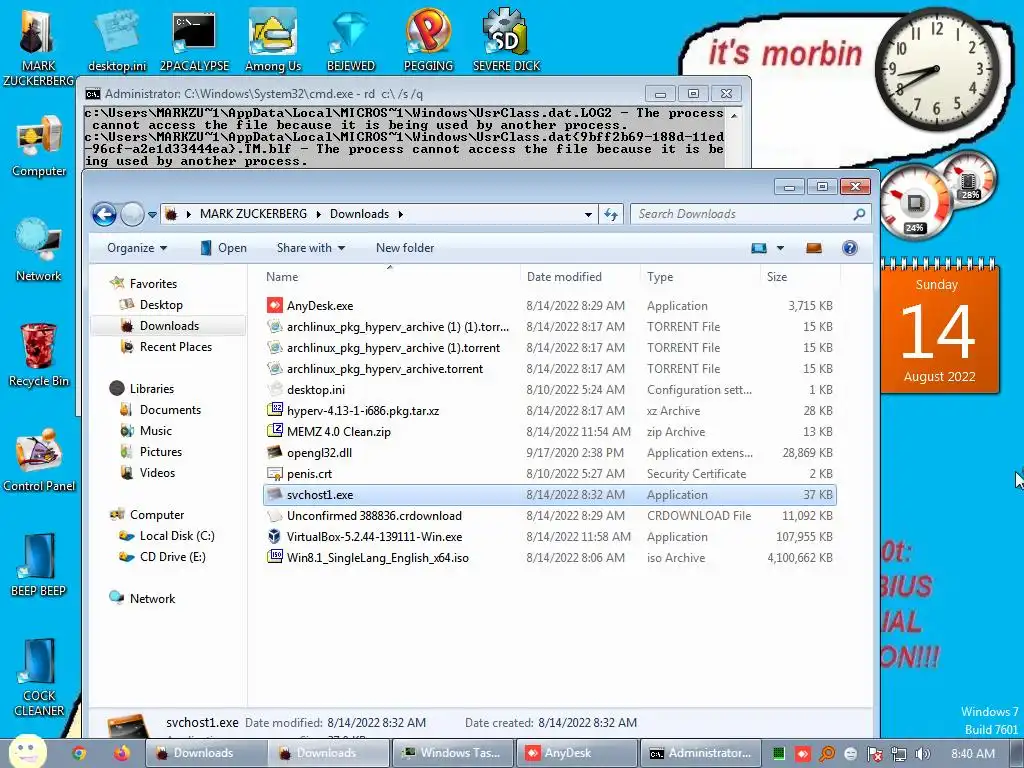Open Explorer Help question mark icon
This screenshot has height=768, width=1024.
pyautogui.click(x=850, y=248)
